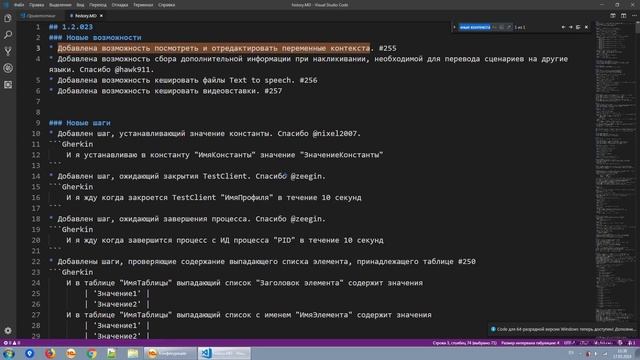Image resolution: width=640 pixels, height=360 pixels.
Task: Go to next match in find widget
Action: 571,27
